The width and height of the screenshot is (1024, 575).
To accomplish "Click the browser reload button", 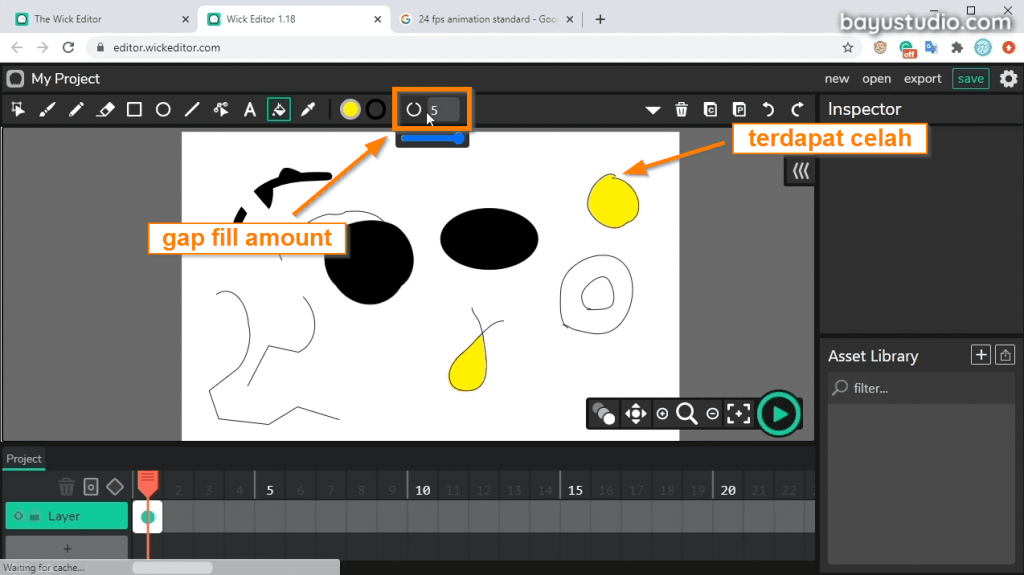I will coord(68,48).
